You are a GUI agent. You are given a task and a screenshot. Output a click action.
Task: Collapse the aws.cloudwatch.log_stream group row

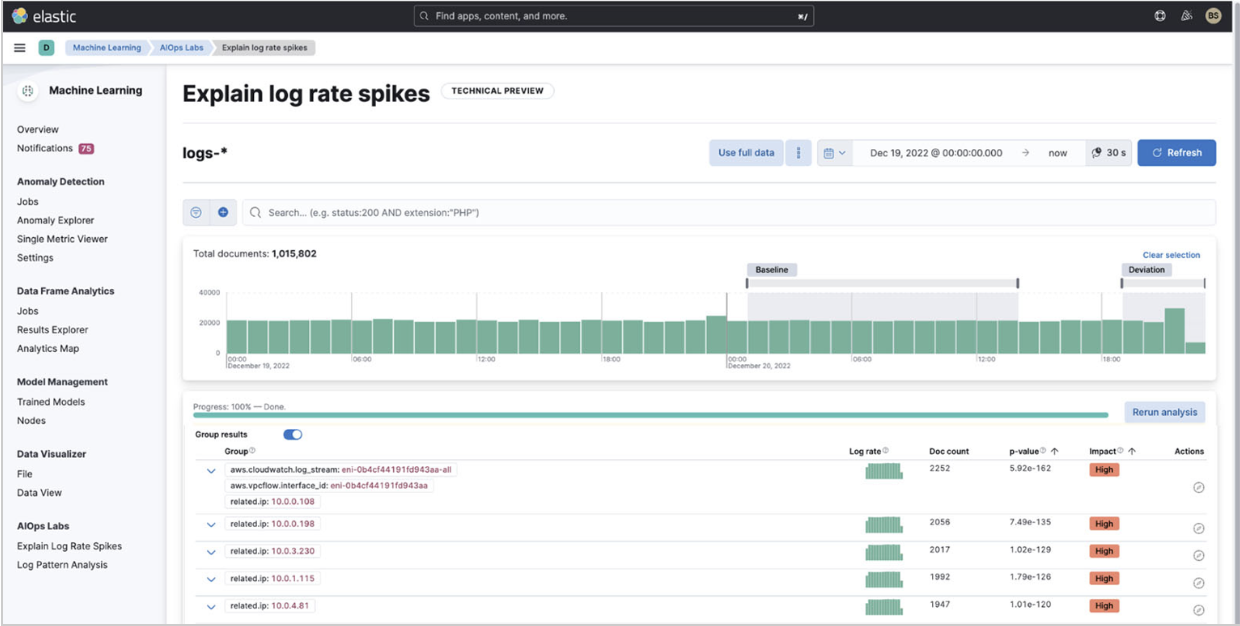(x=210, y=468)
